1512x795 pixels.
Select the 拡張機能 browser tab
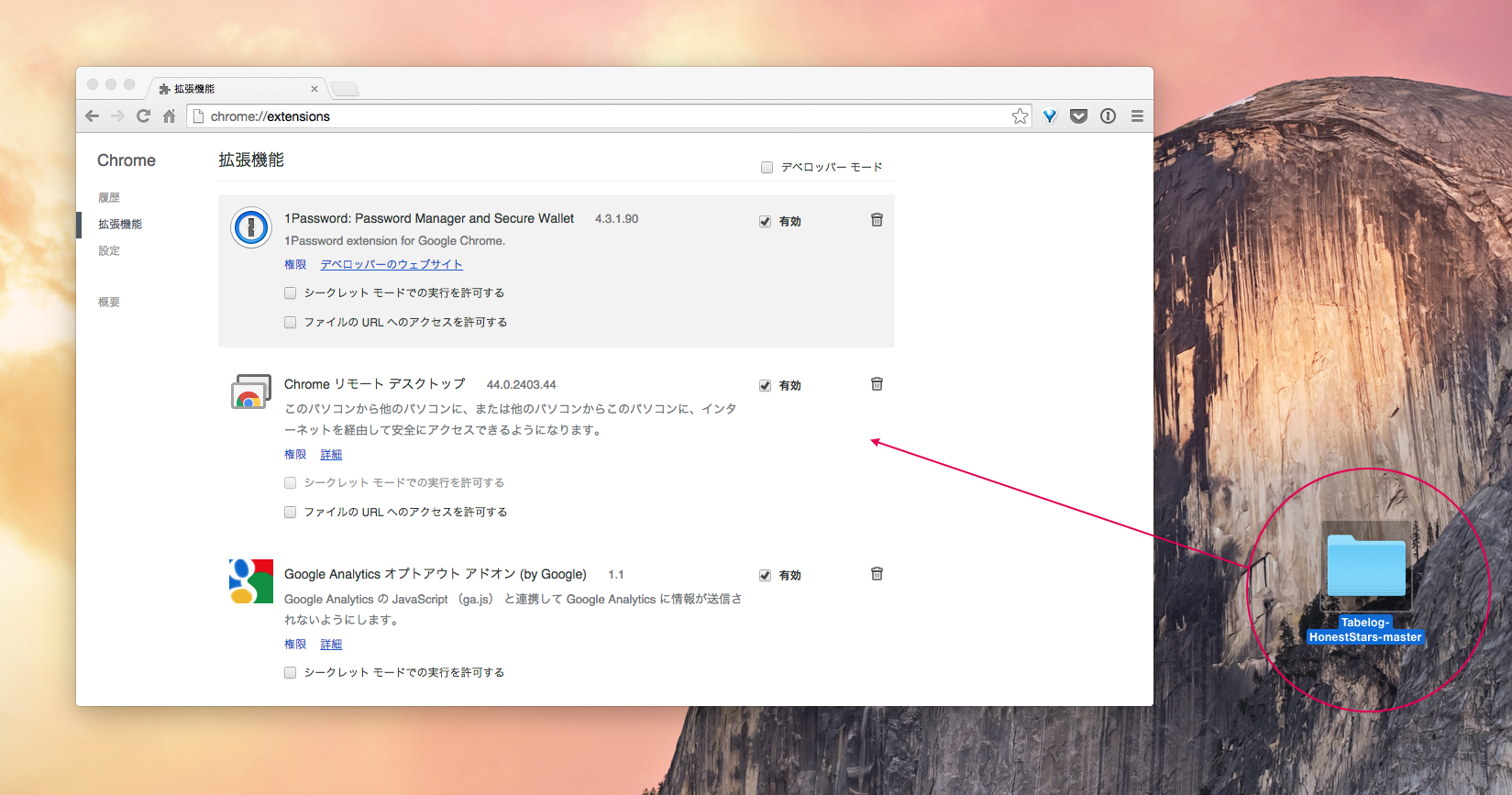[237, 89]
